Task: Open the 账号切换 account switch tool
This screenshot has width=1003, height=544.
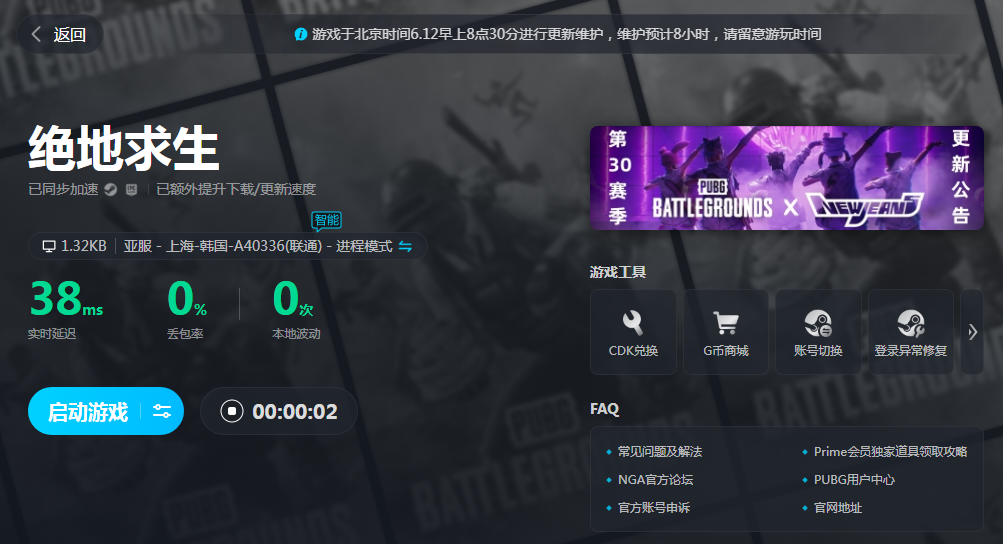Action: (818, 332)
